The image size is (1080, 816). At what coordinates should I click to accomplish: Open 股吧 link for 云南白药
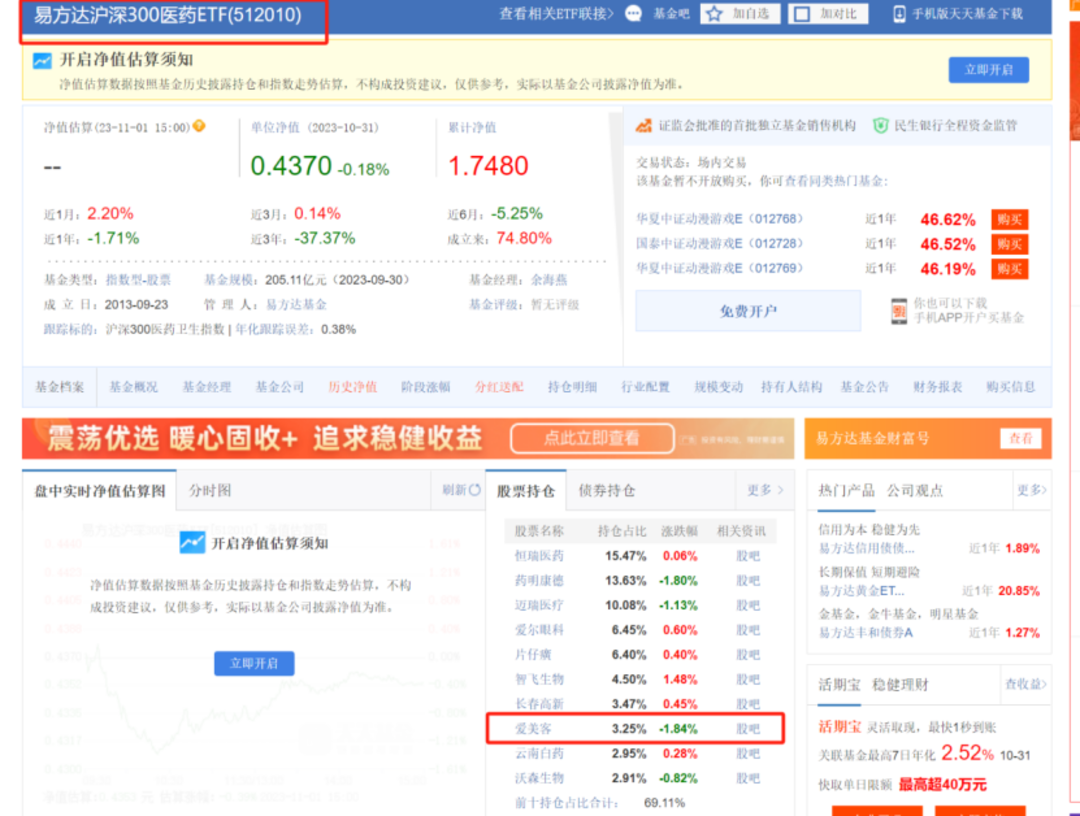(748, 753)
